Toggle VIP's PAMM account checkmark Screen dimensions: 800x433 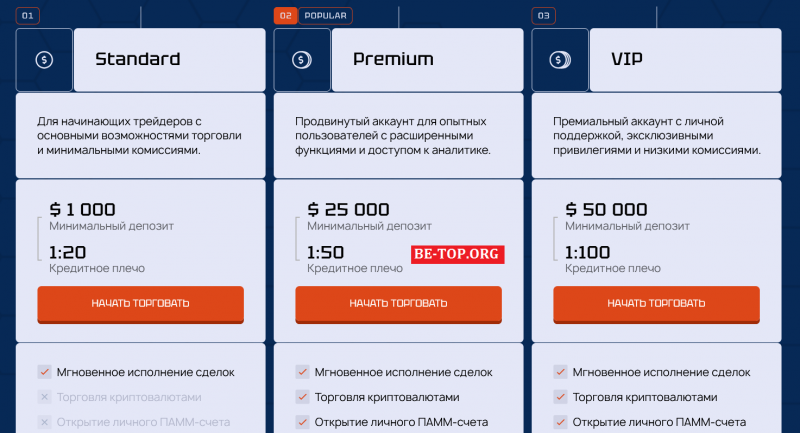point(560,422)
